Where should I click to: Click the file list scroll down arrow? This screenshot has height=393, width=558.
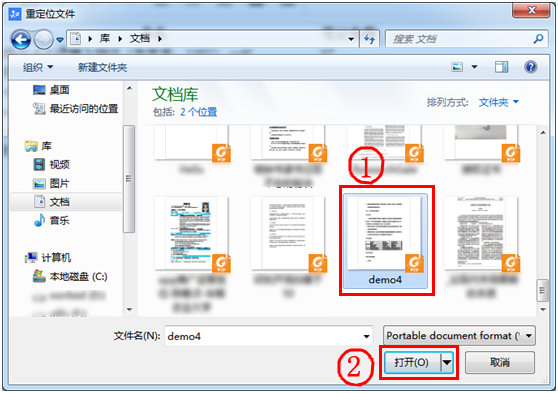(x=543, y=309)
